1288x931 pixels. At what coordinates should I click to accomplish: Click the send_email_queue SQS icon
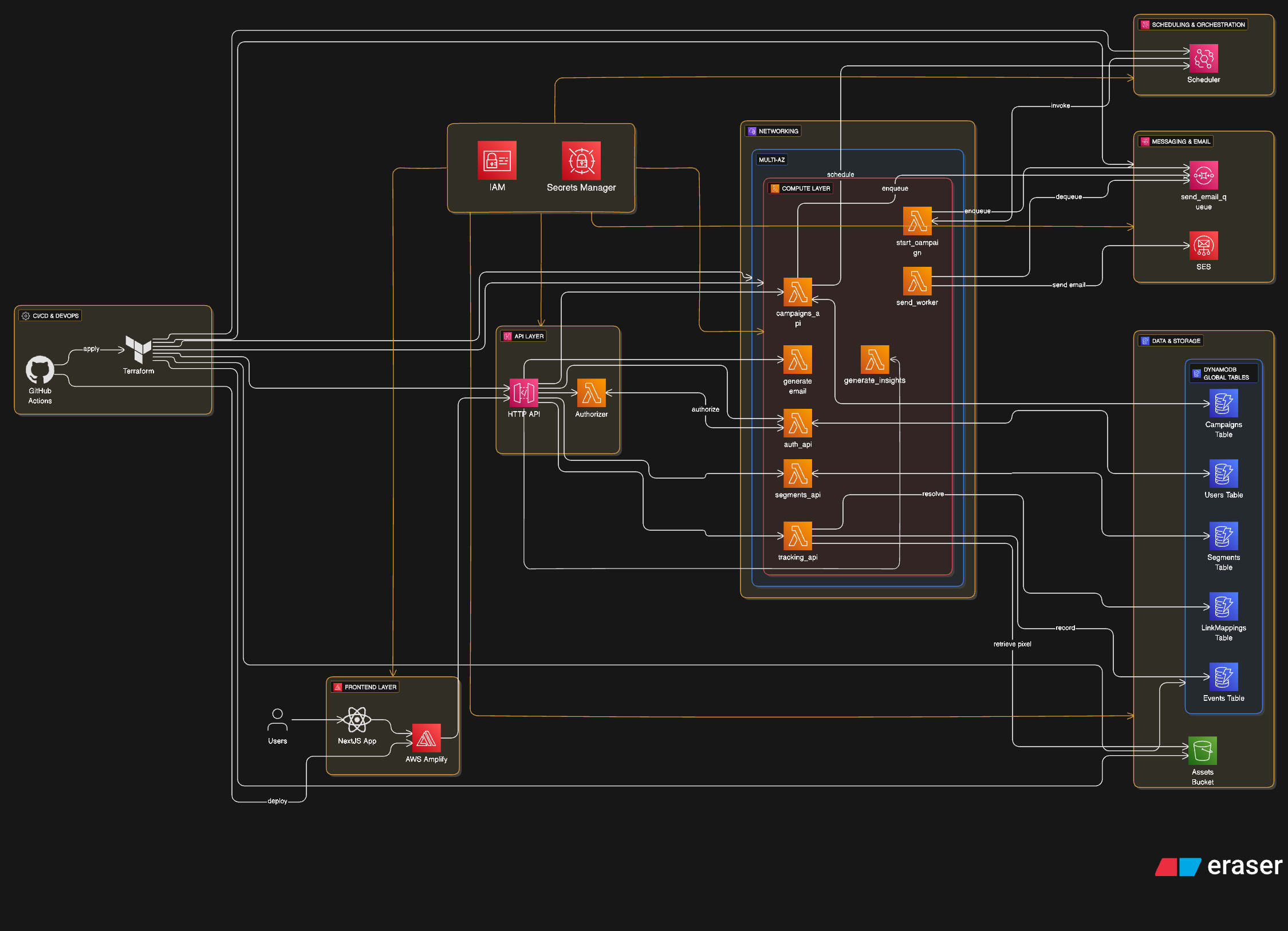pyautogui.click(x=1203, y=175)
